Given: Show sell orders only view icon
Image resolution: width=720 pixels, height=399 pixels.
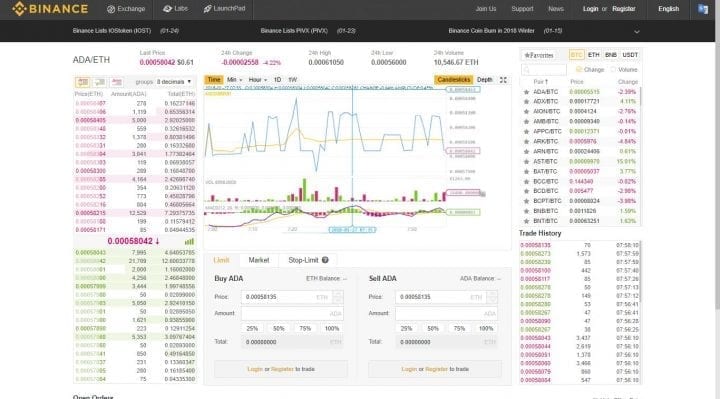Looking at the screenshot, I should tap(117, 82).
